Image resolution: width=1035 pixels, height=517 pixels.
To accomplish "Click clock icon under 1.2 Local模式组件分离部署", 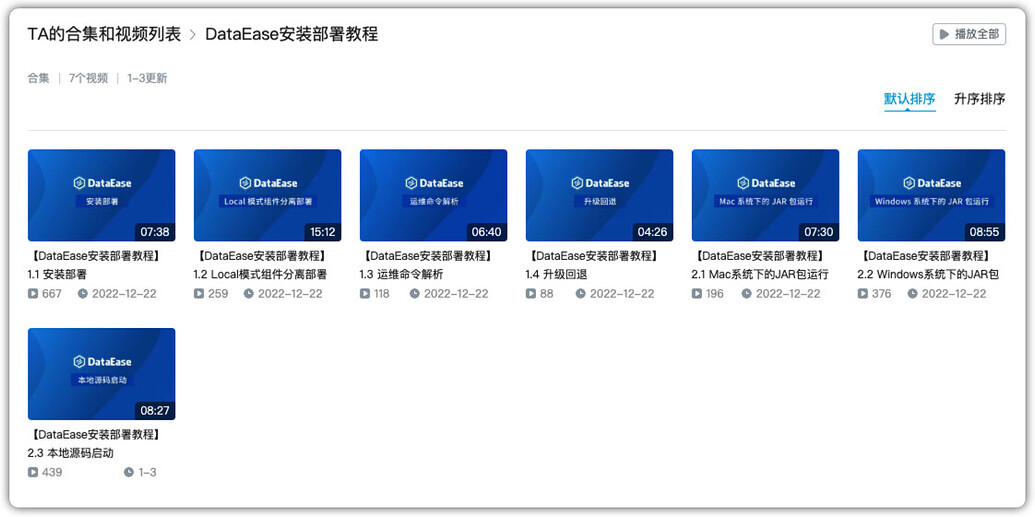I will pos(248,293).
